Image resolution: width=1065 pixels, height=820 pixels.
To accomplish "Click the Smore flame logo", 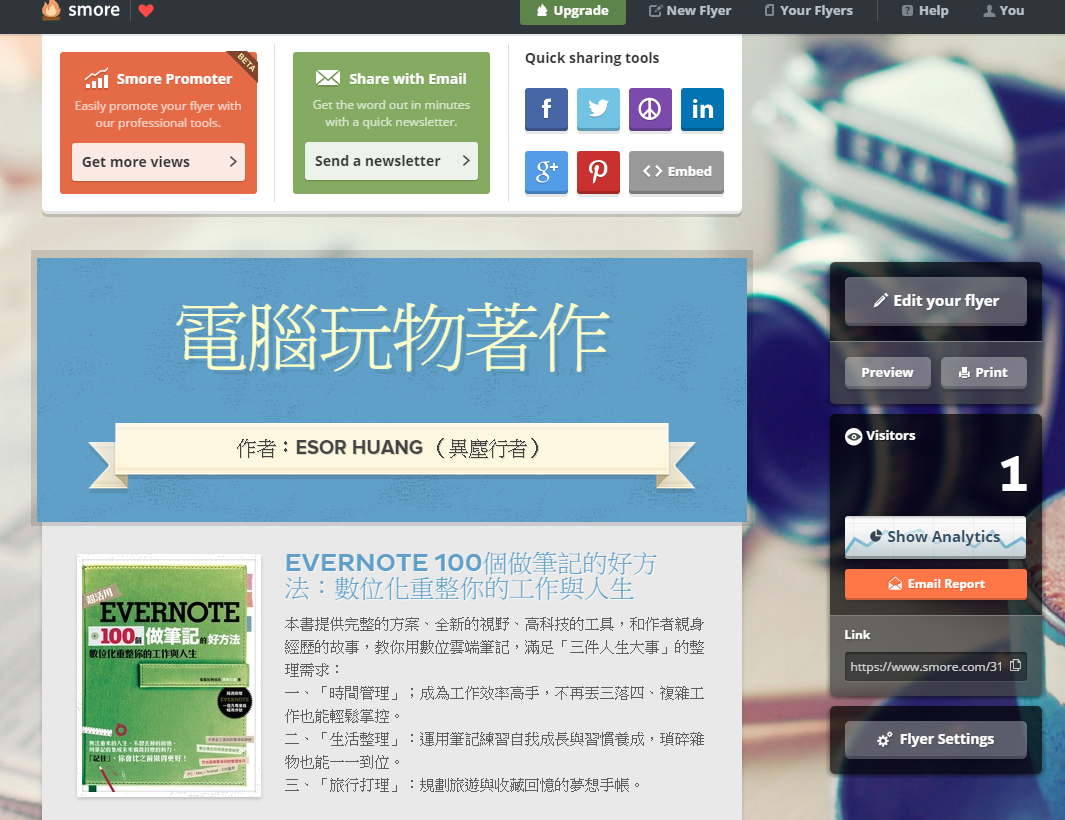I will 51,10.
